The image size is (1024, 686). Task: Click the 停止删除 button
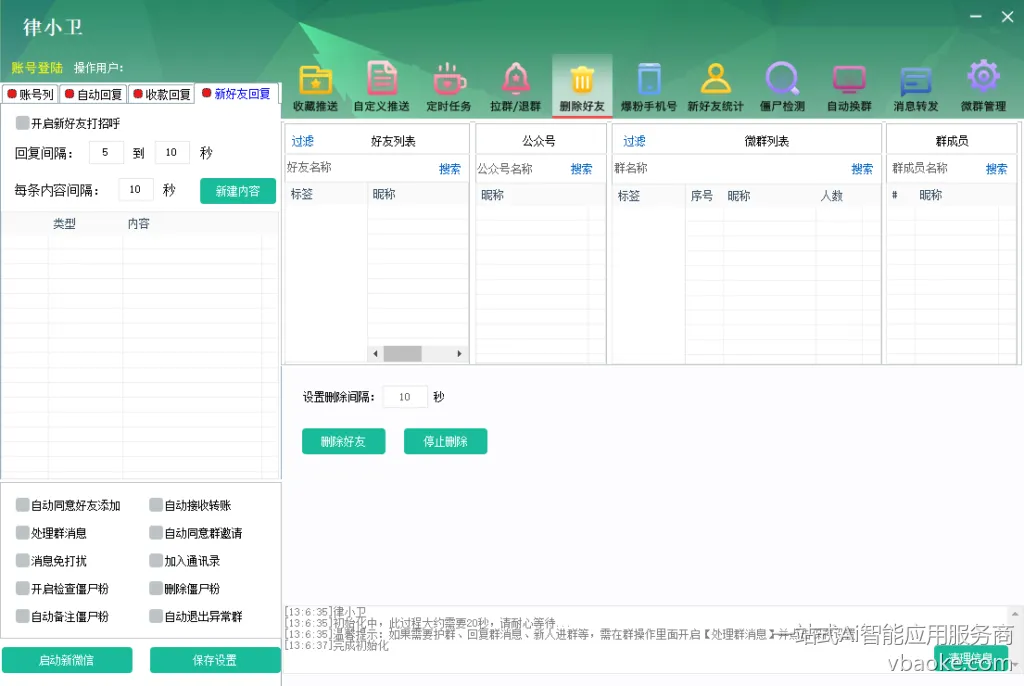tap(445, 441)
